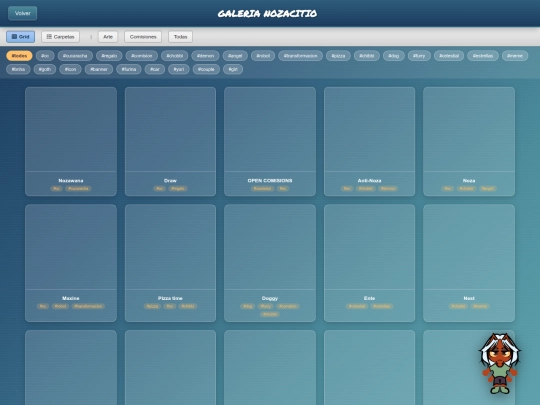Switch to Grid view
540x405 pixels.
(x=20, y=37)
